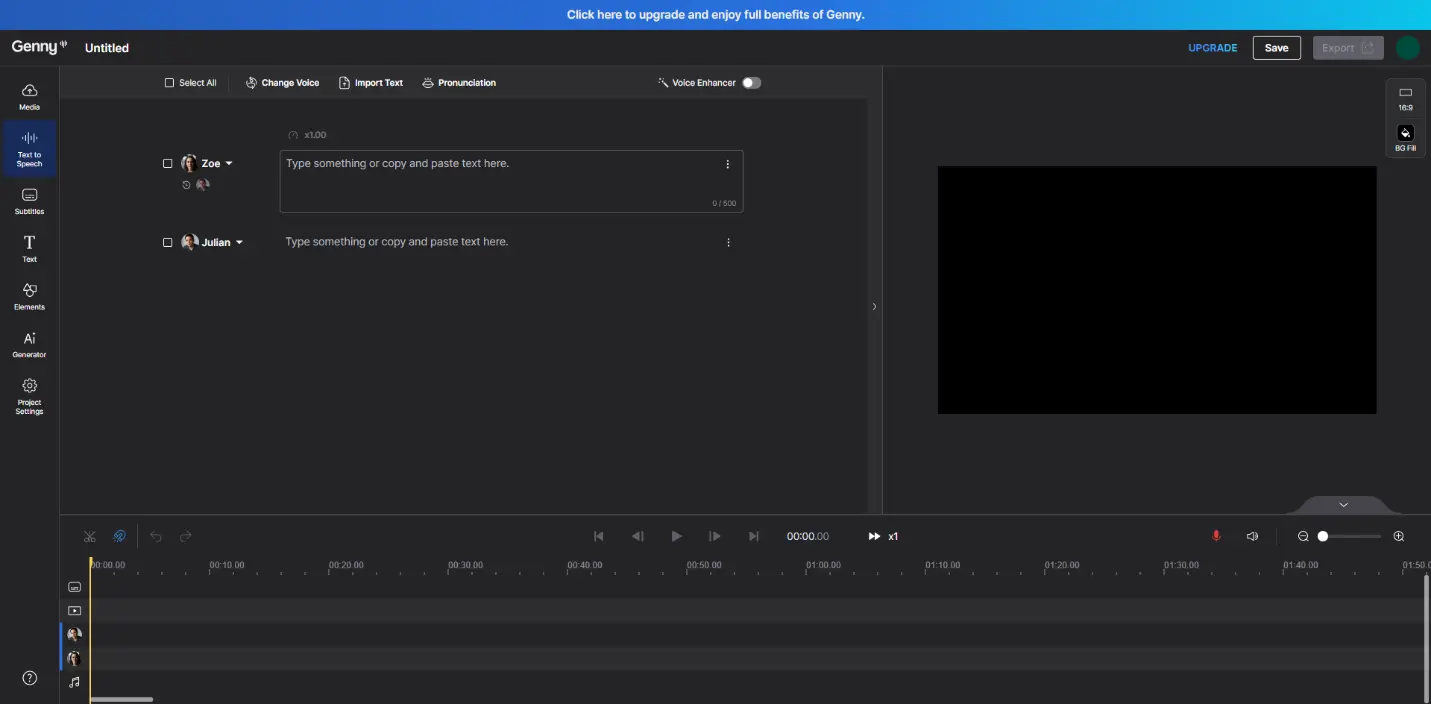This screenshot has height=704, width=1431.
Task: Click the timeline zoom slider handle
Action: (1323, 537)
